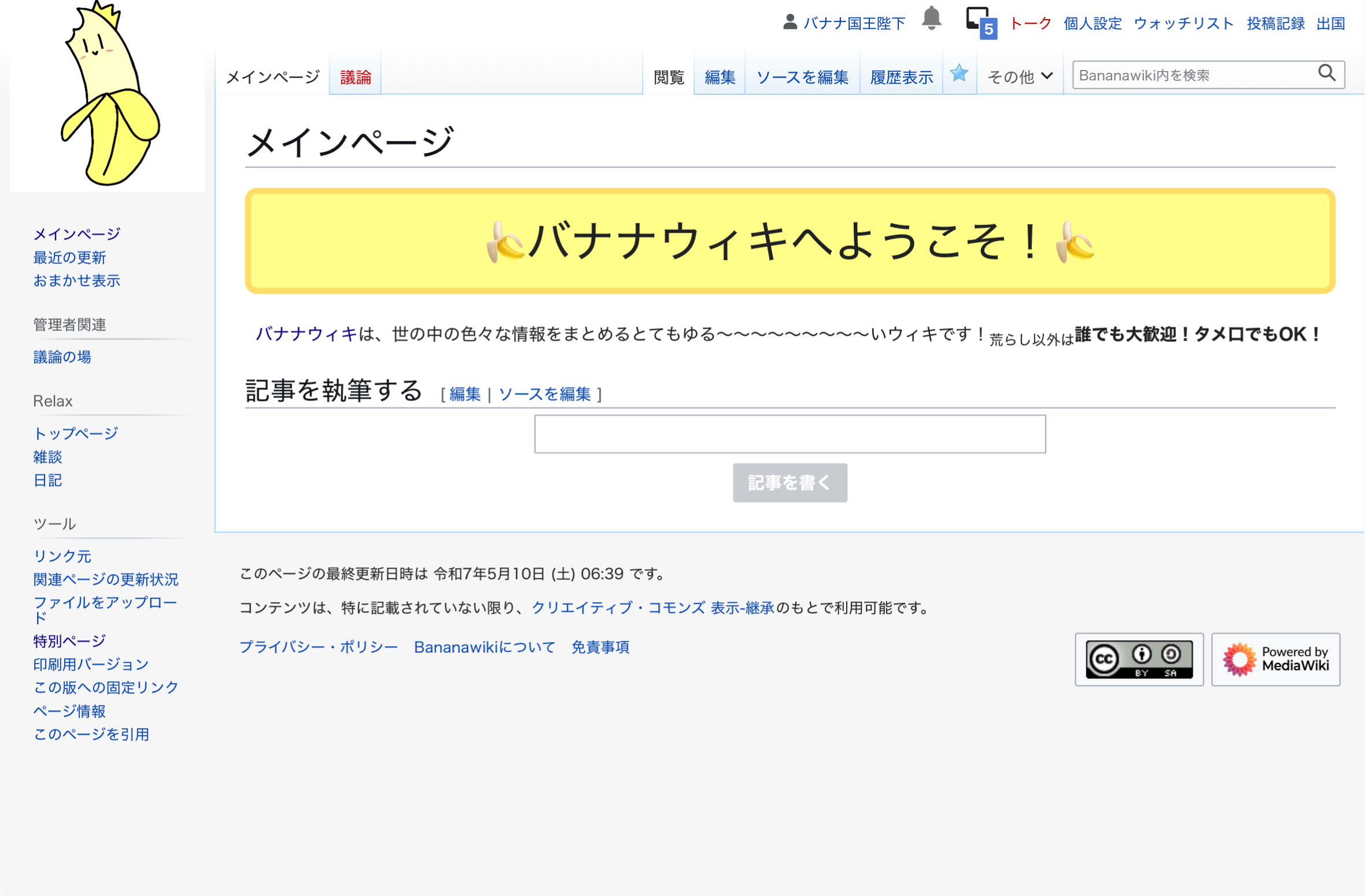Expand the その他 dropdown menu
The height and width of the screenshot is (896, 1365).
click(x=1020, y=76)
